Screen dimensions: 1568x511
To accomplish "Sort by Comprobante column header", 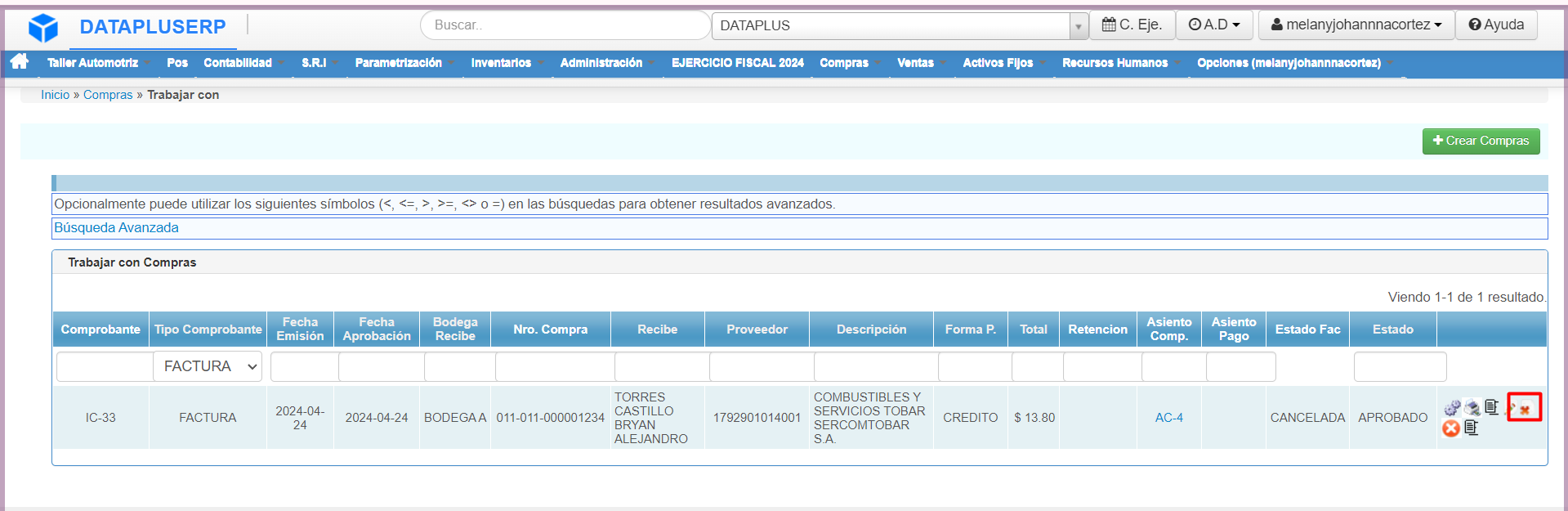I will click(101, 329).
